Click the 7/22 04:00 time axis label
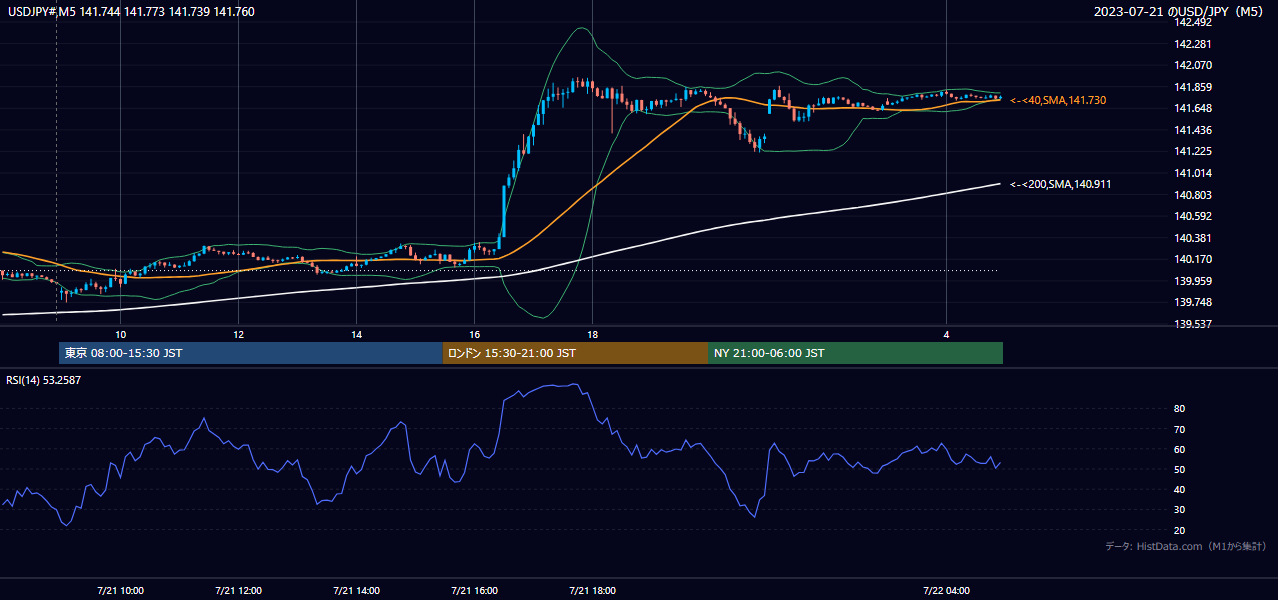Screen dimensions: 1278x600 coord(946,590)
